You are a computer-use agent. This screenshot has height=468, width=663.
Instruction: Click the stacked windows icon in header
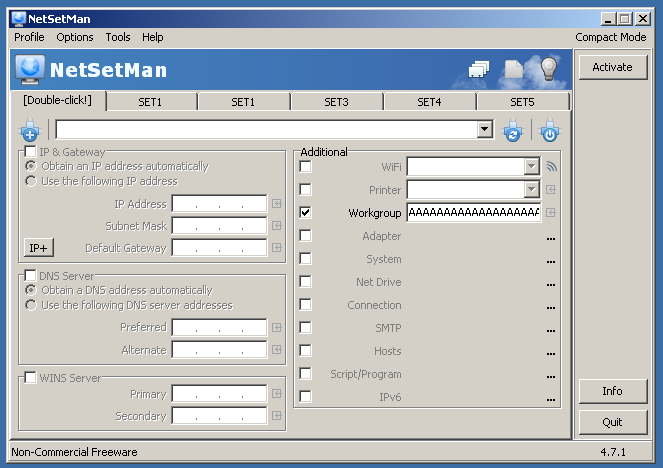tap(478, 70)
